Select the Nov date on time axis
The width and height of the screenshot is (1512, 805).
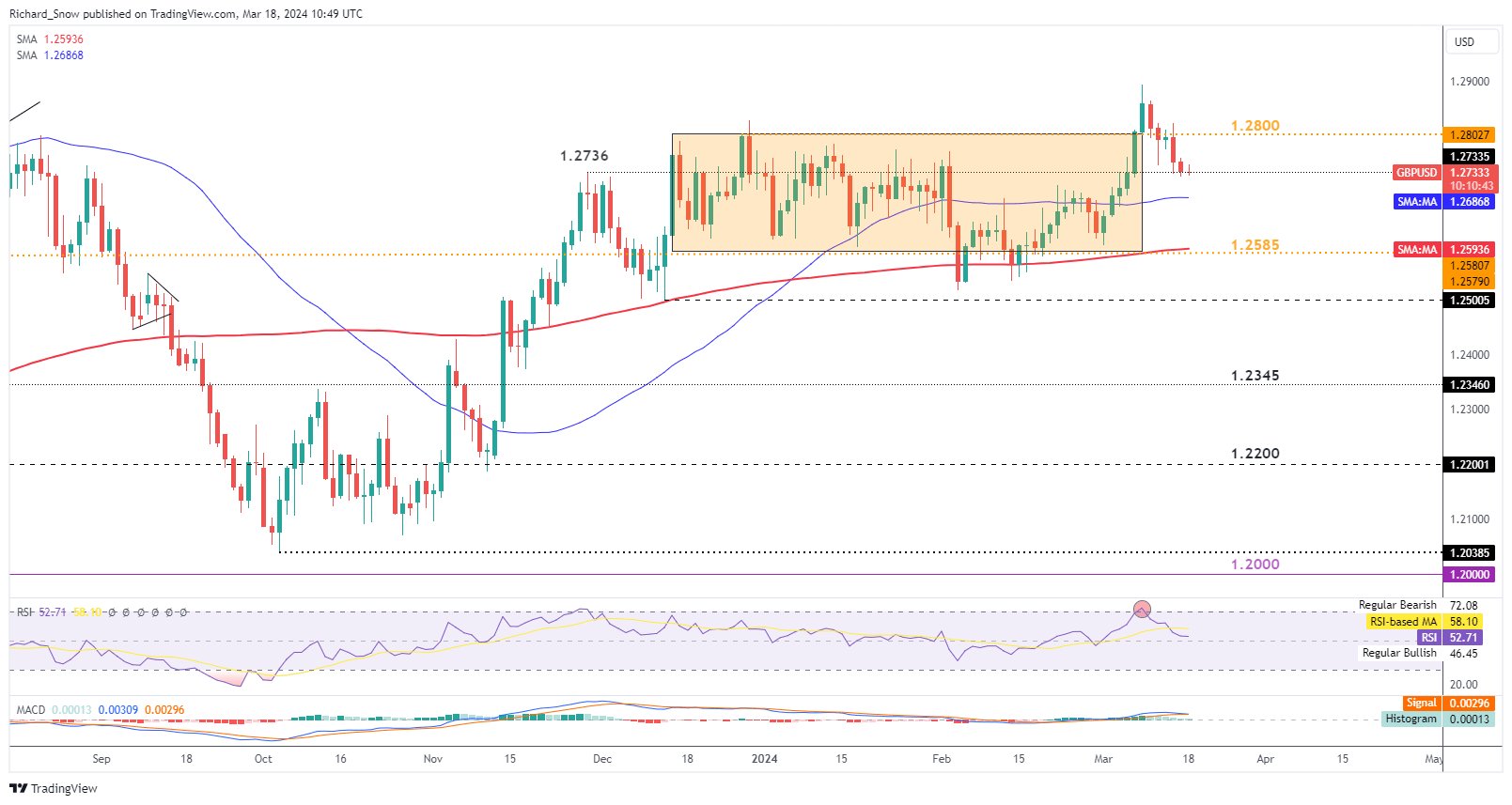pyautogui.click(x=433, y=759)
